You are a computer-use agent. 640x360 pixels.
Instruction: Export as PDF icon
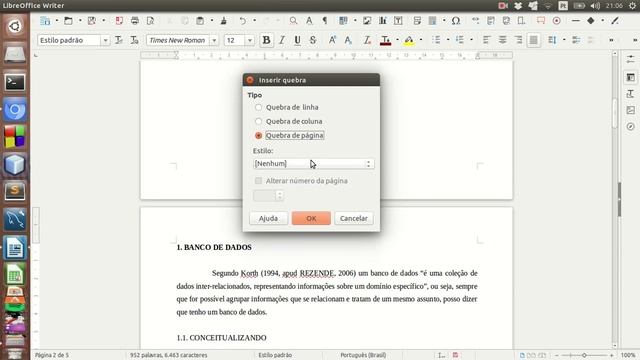[x=119, y=20]
